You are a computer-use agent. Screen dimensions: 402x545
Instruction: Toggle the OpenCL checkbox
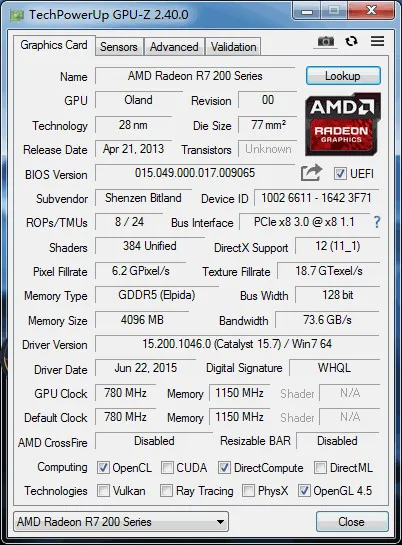[x=103, y=467]
